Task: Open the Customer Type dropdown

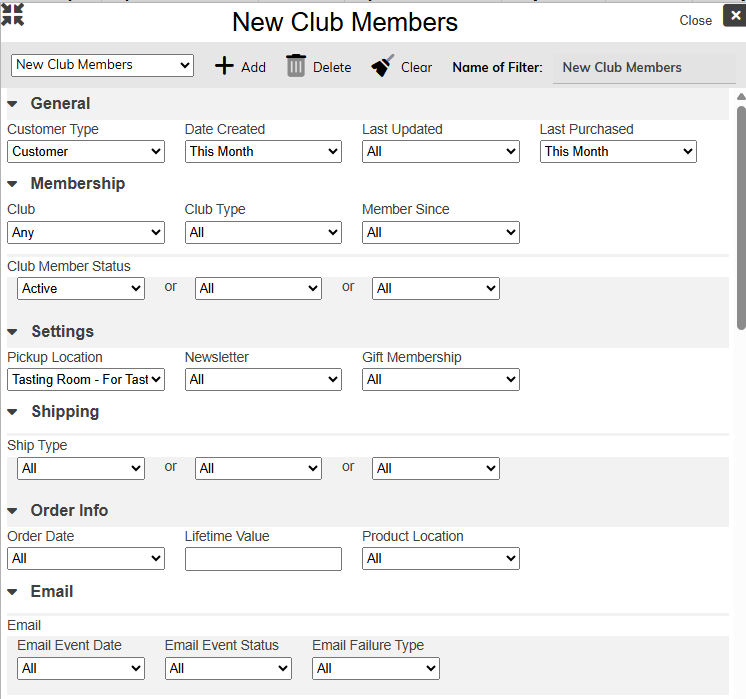Action: pos(86,152)
